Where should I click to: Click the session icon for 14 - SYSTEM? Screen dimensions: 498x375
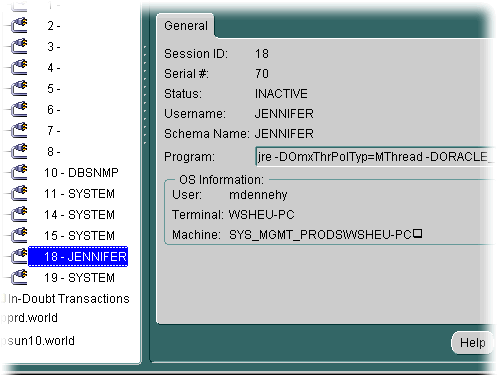(19, 215)
